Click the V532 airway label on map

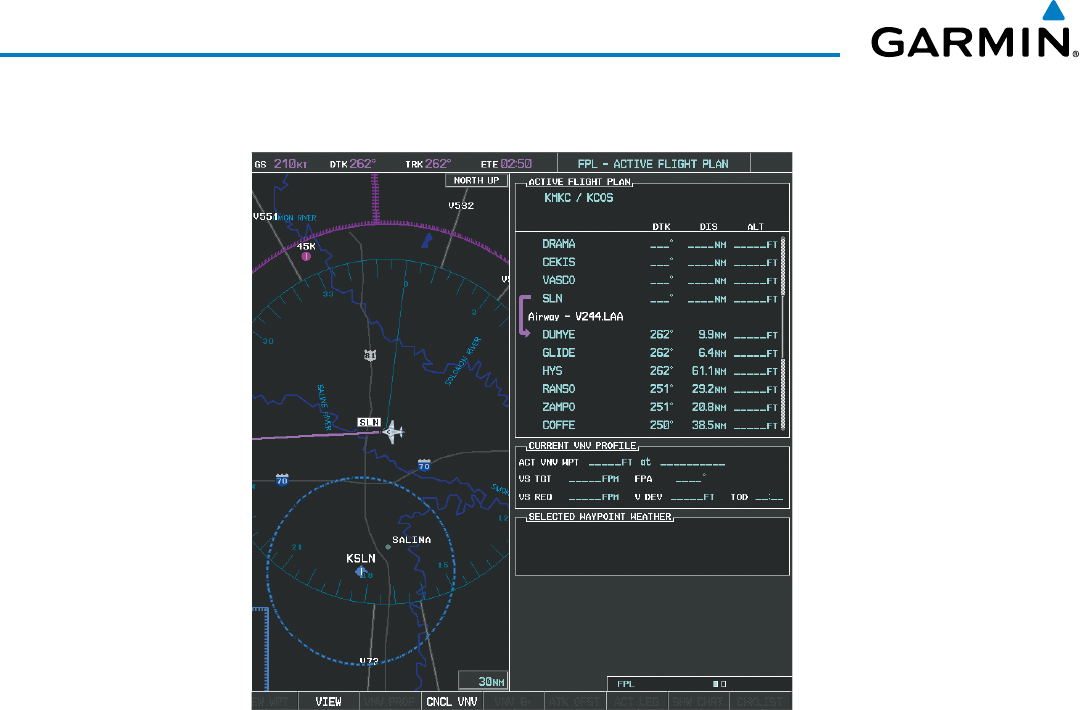click(461, 205)
